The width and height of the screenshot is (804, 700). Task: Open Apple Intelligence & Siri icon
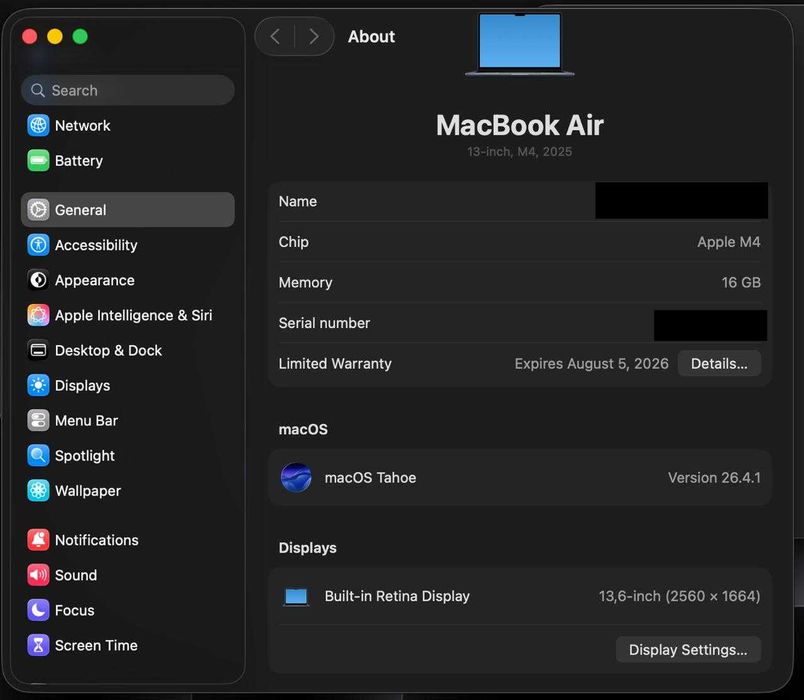tap(38, 315)
